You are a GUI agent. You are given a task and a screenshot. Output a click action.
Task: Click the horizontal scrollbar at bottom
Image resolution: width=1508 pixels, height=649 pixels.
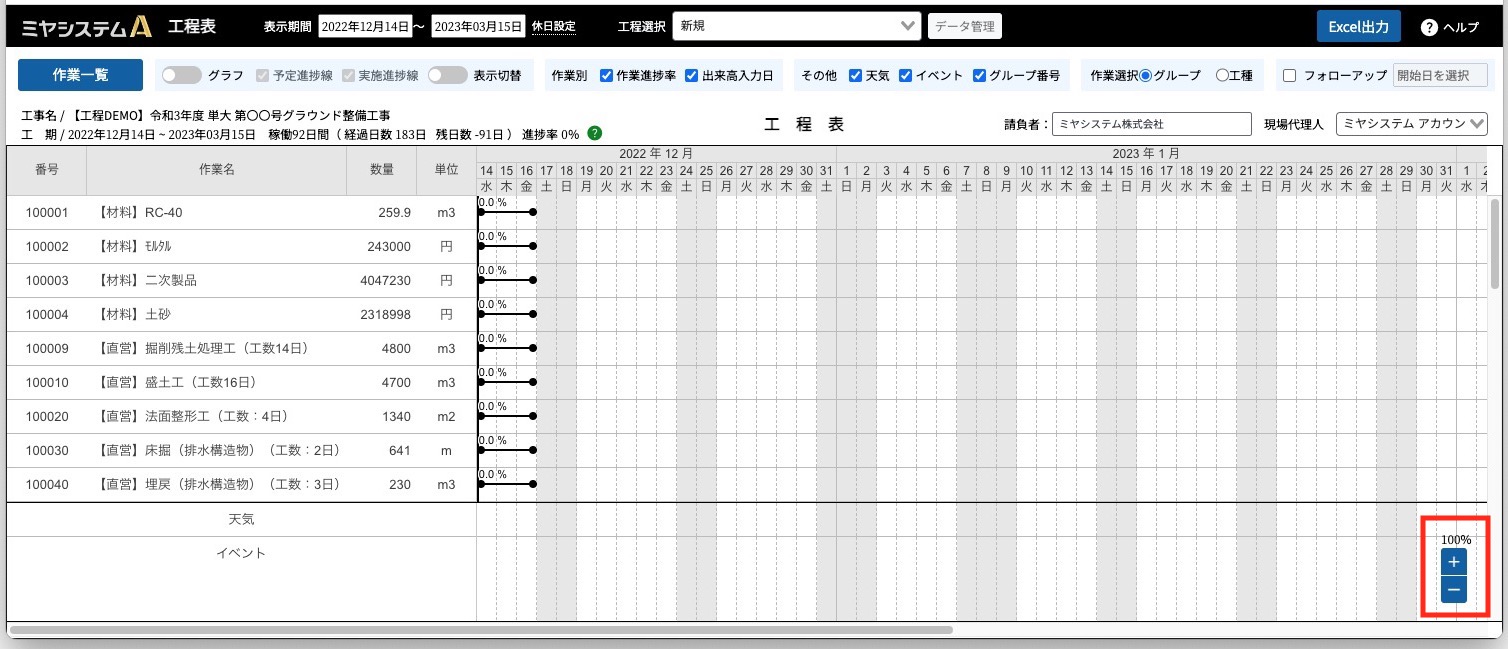tap(481, 630)
